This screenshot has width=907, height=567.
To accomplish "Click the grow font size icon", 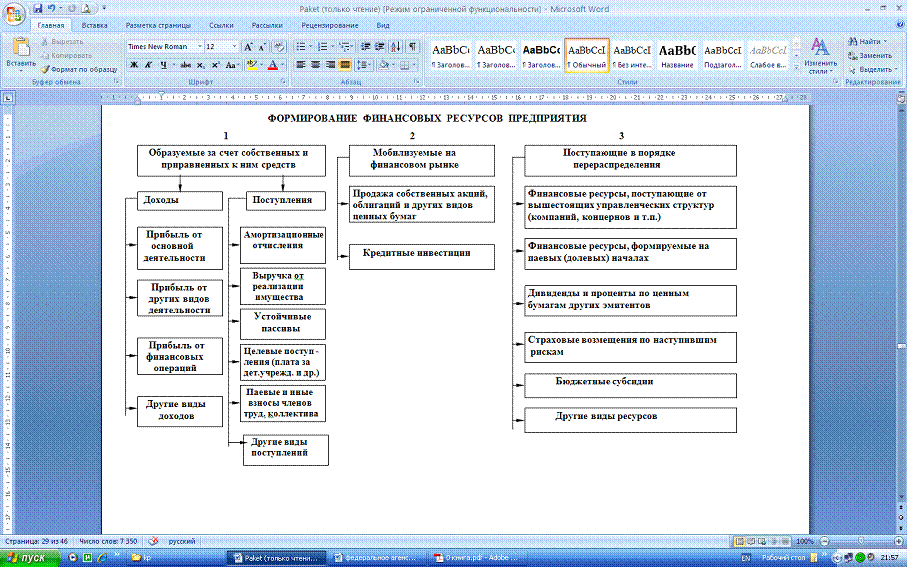I will pyautogui.click(x=248, y=46).
